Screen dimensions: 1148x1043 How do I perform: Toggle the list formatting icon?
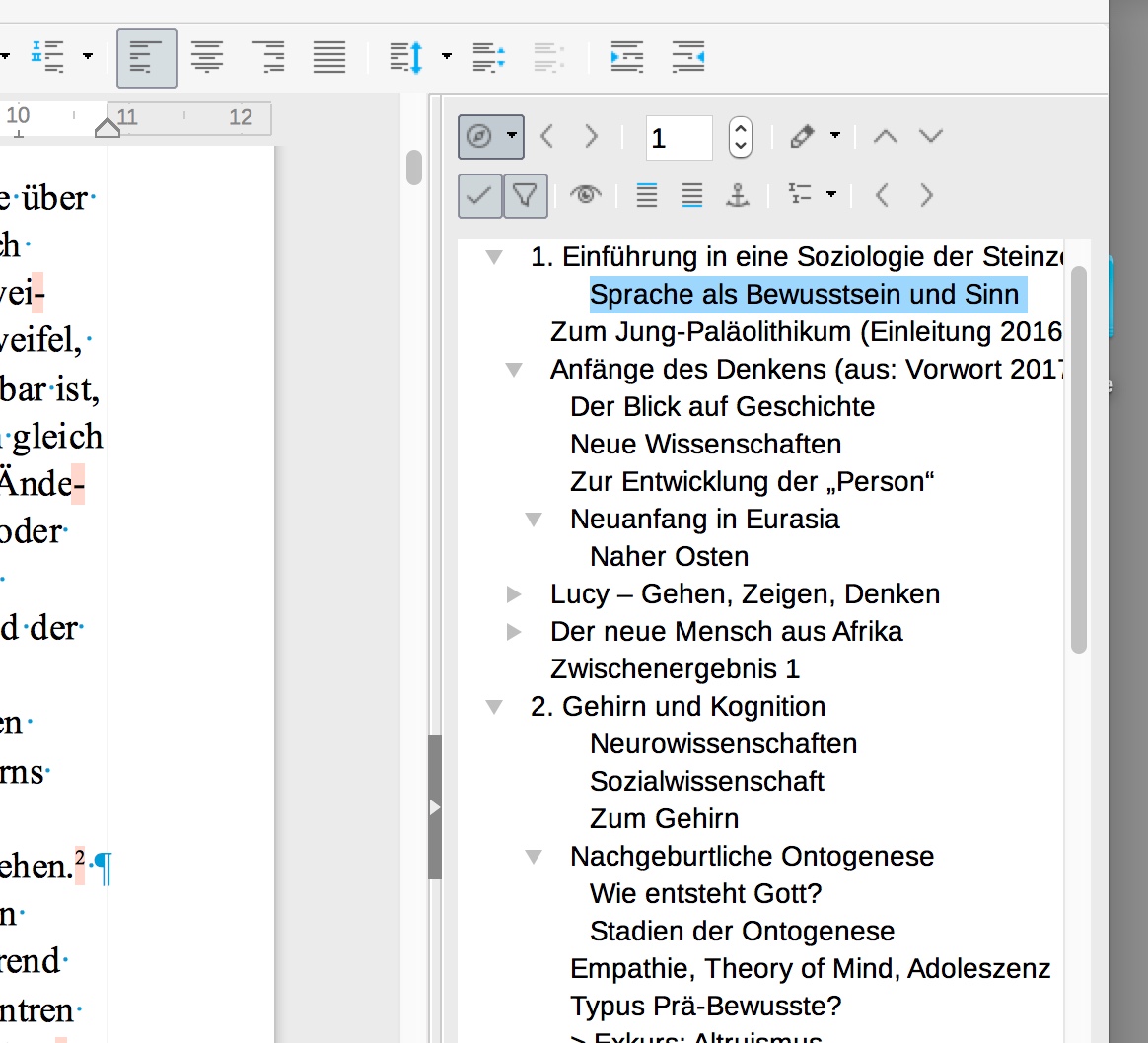tap(47, 57)
